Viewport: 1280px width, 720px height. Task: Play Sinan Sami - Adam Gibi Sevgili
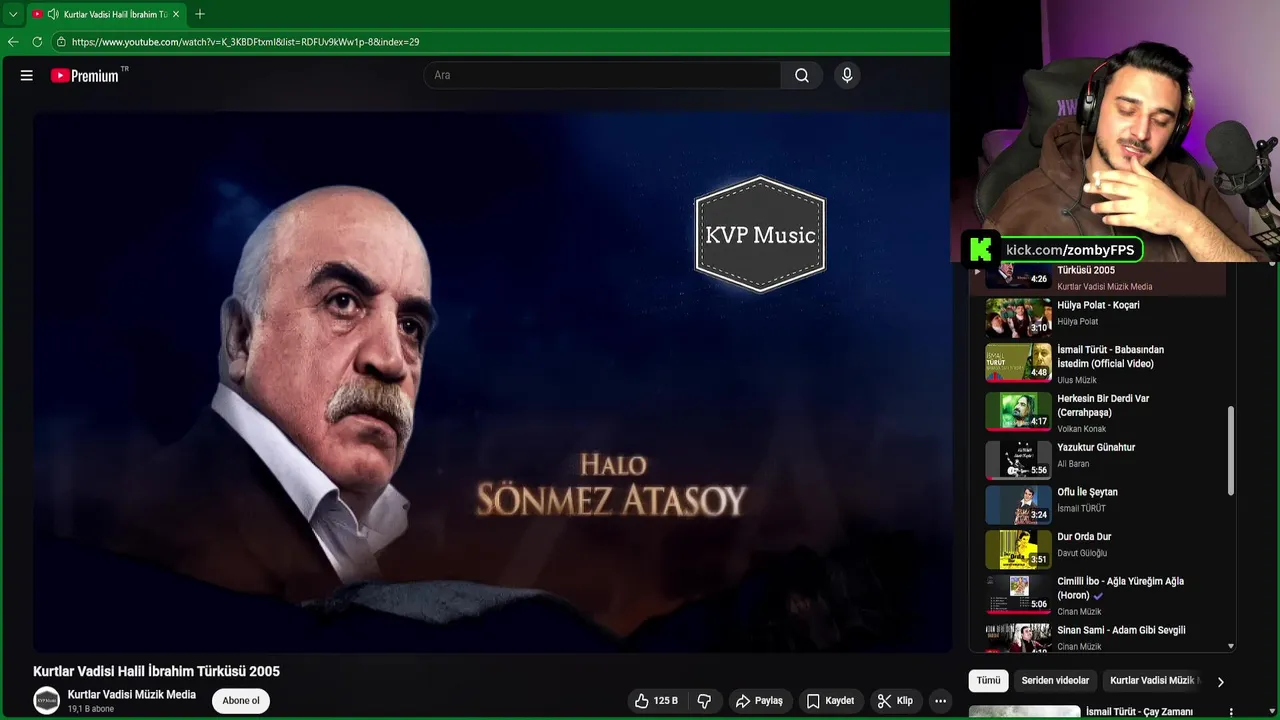[1100, 637]
